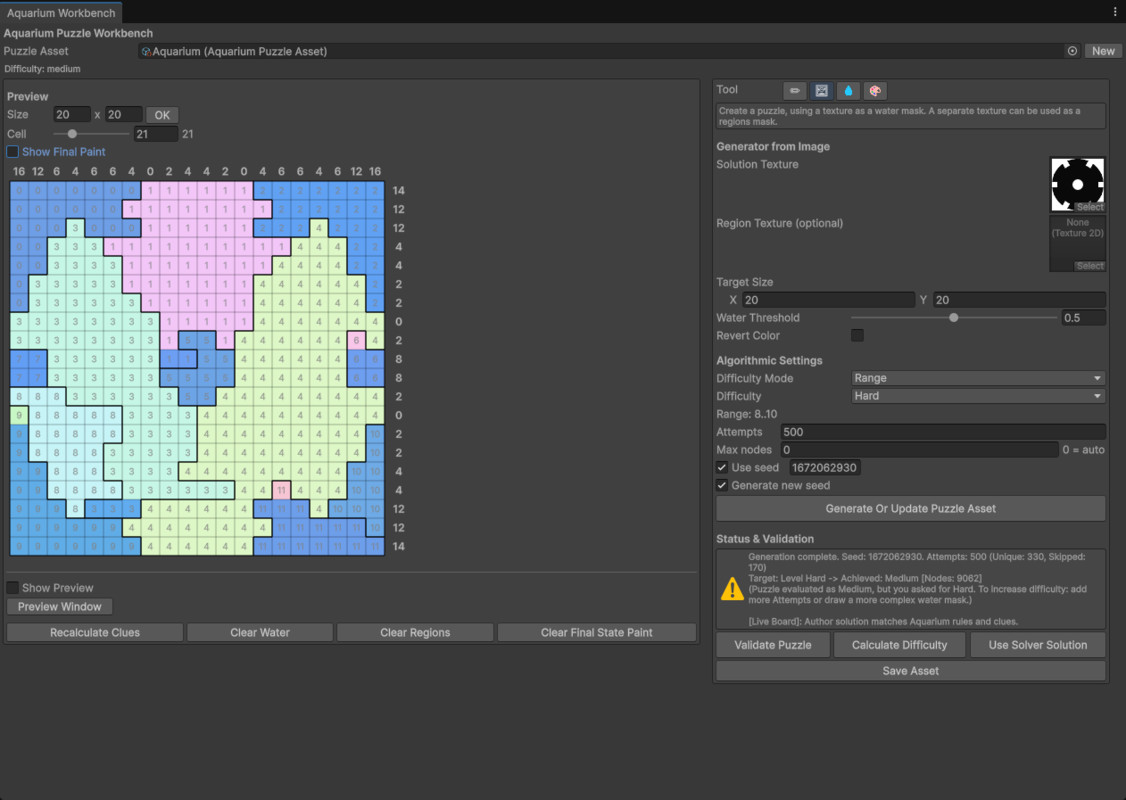The width and height of the screenshot is (1126, 800).
Task: Click the 'Generator from Image' heading
Action: tap(773, 146)
